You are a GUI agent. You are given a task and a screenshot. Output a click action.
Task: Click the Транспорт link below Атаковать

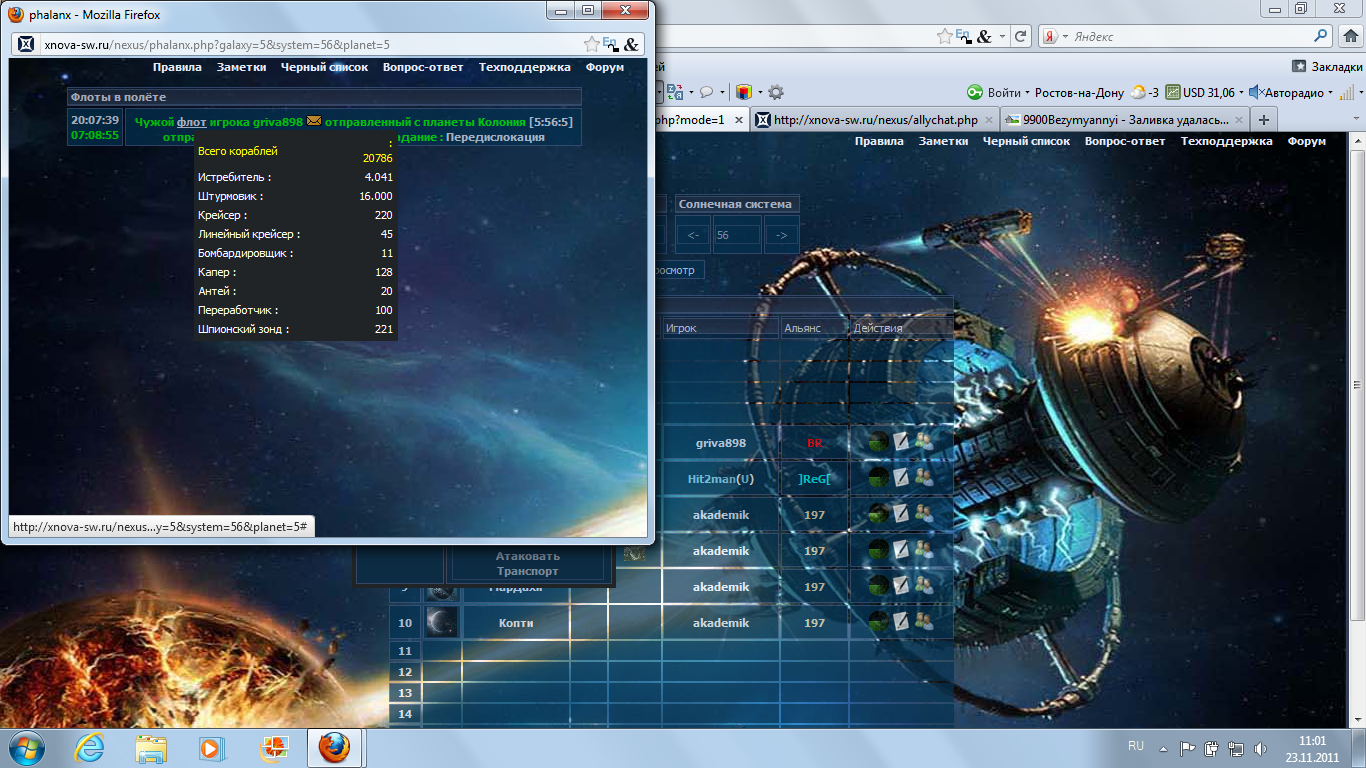[527, 571]
